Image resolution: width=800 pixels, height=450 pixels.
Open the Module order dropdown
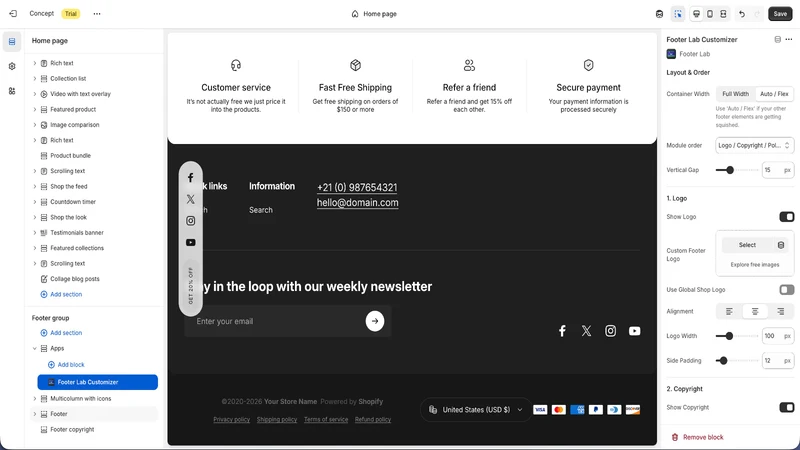[x=754, y=145]
